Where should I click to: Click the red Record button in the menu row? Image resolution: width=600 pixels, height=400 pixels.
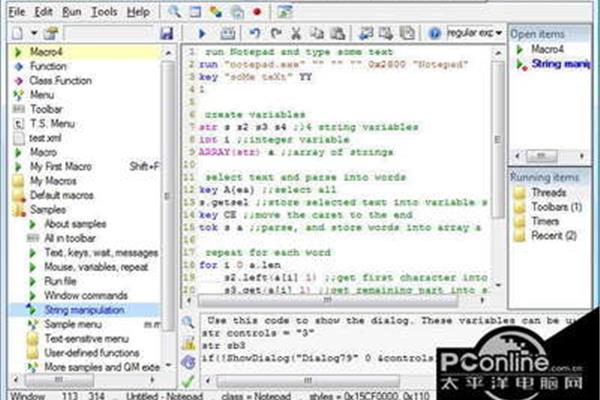257,12
